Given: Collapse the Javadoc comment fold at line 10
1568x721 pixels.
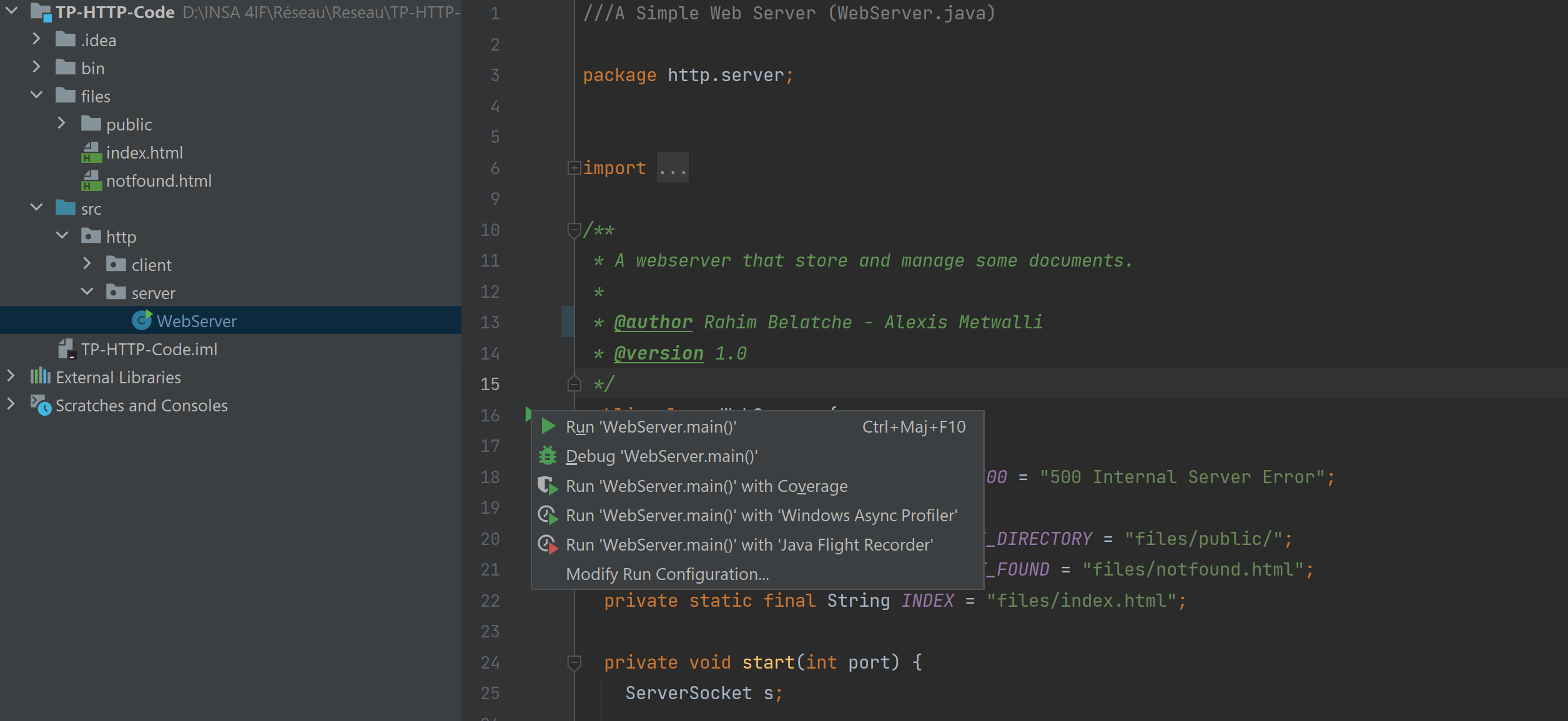Looking at the screenshot, I should click(x=573, y=230).
